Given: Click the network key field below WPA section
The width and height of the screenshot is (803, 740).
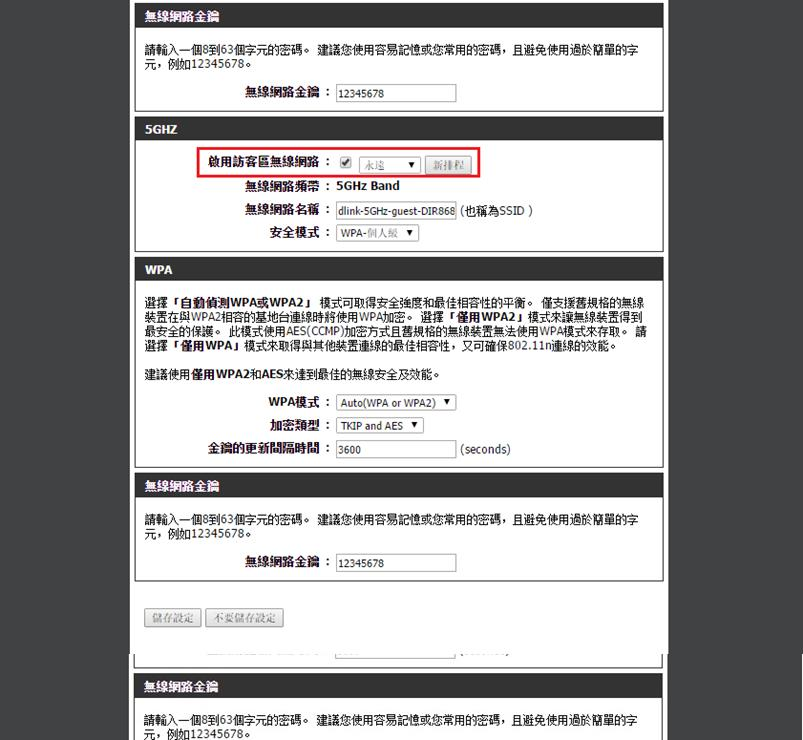Looking at the screenshot, I should 396,563.
